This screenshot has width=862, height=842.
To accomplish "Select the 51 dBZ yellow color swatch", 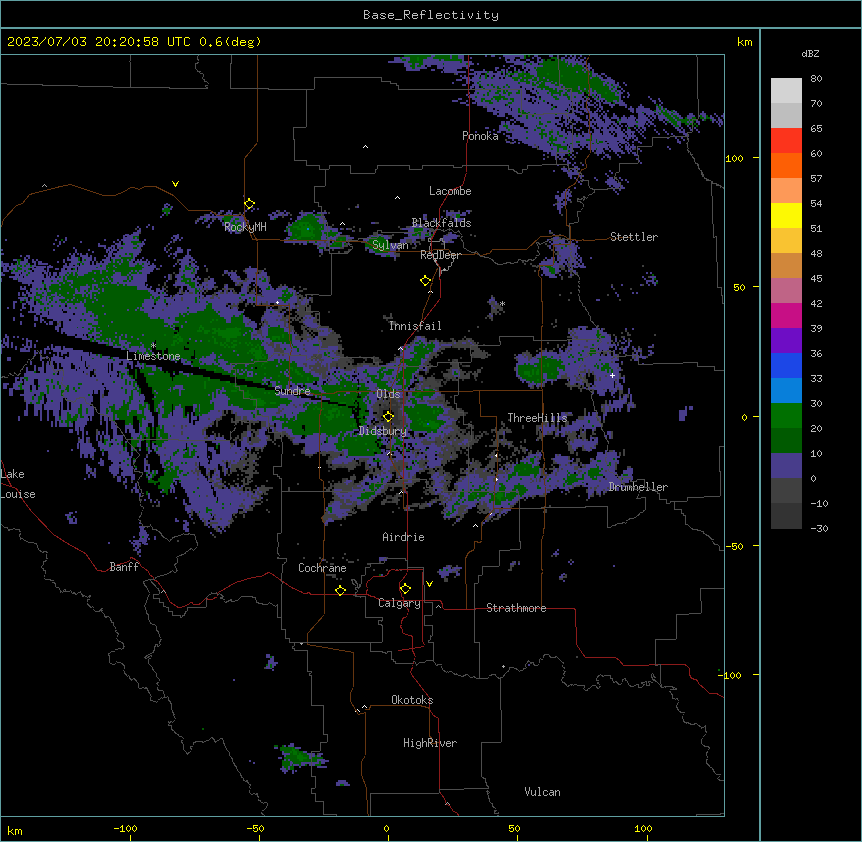I will coord(786,215).
